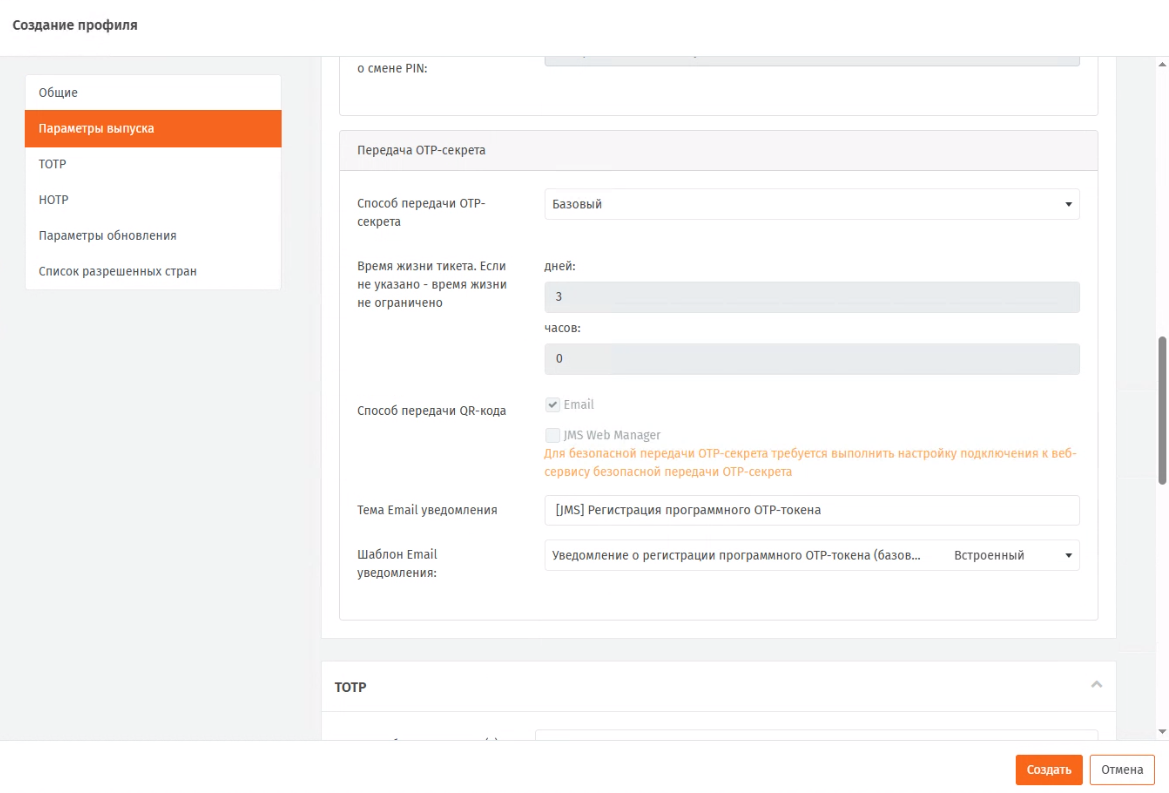
Task: Click the scrollbar up arrow
Action: click(x=1162, y=65)
